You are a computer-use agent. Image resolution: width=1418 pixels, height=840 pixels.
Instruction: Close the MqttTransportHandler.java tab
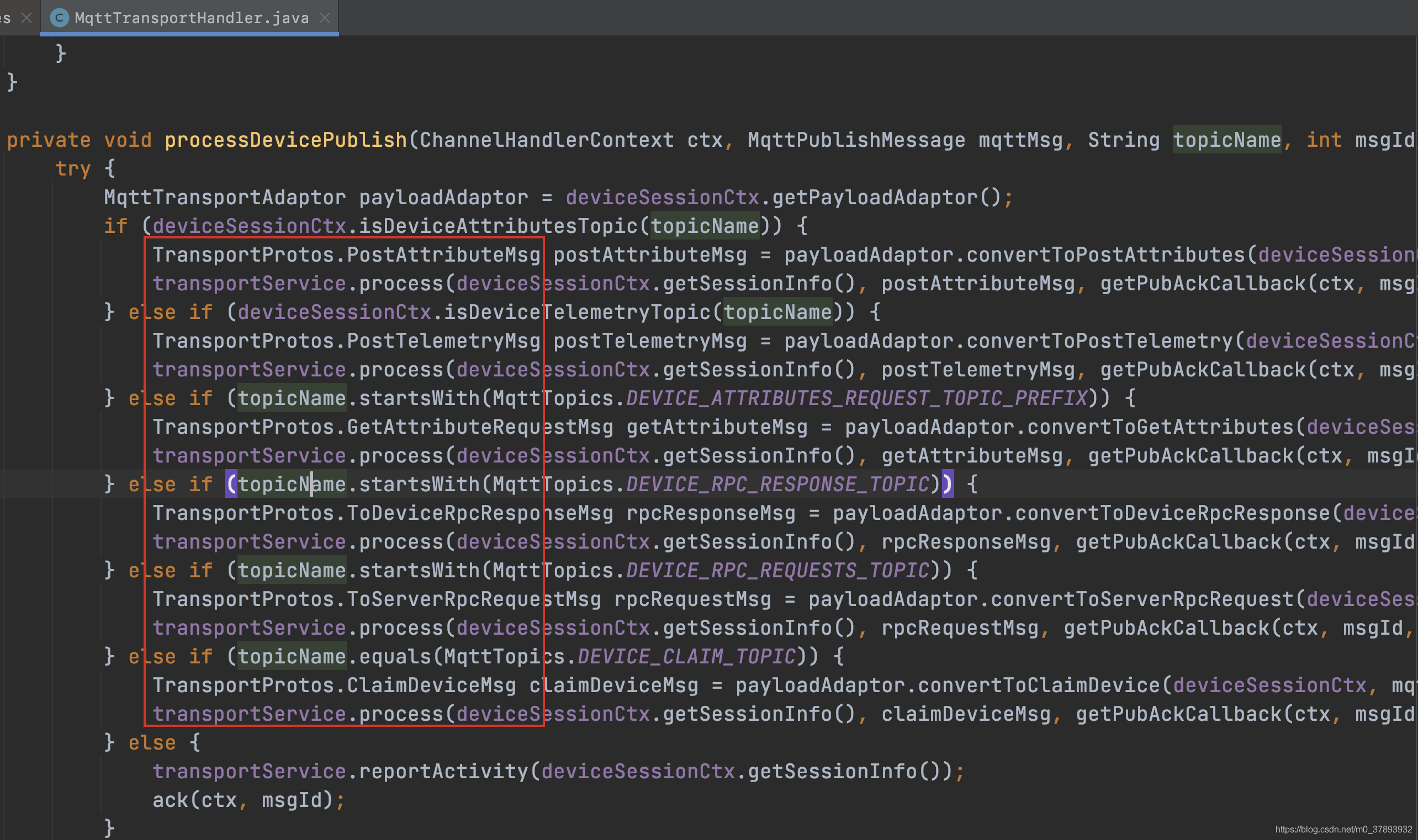pyautogui.click(x=325, y=18)
